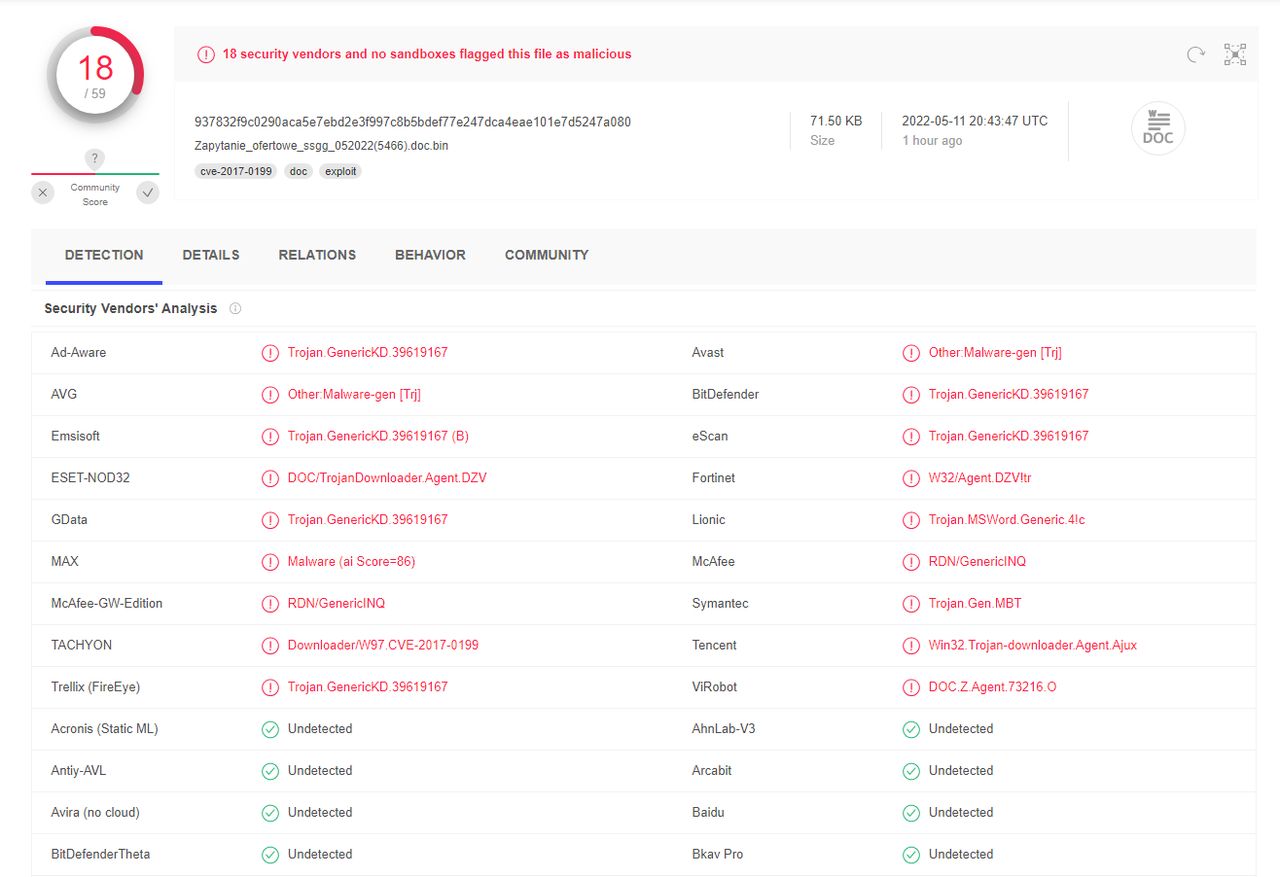Click alert icon in Lionic row
This screenshot has width=1280, height=877.
(x=911, y=520)
